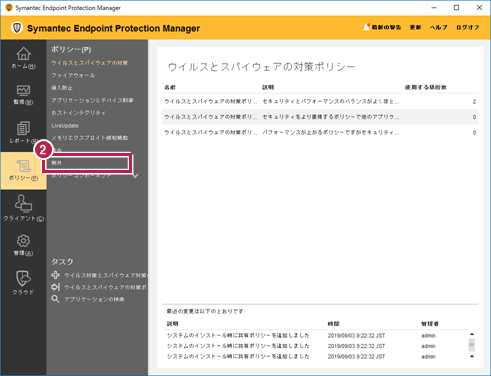Click the Log Off (ログオフ) link
This screenshot has height=376, width=491.
[x=468, y=27]
